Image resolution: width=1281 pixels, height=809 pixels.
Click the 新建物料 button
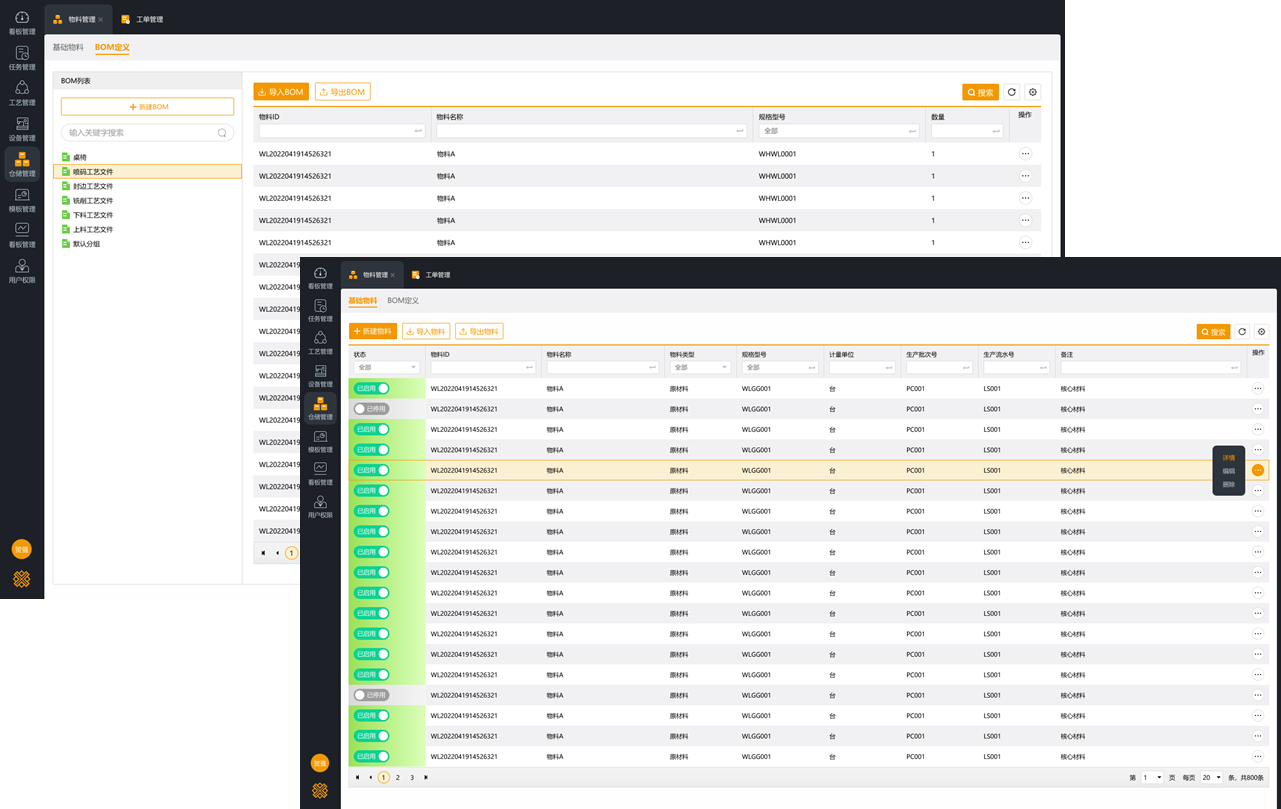pos(373,332)
